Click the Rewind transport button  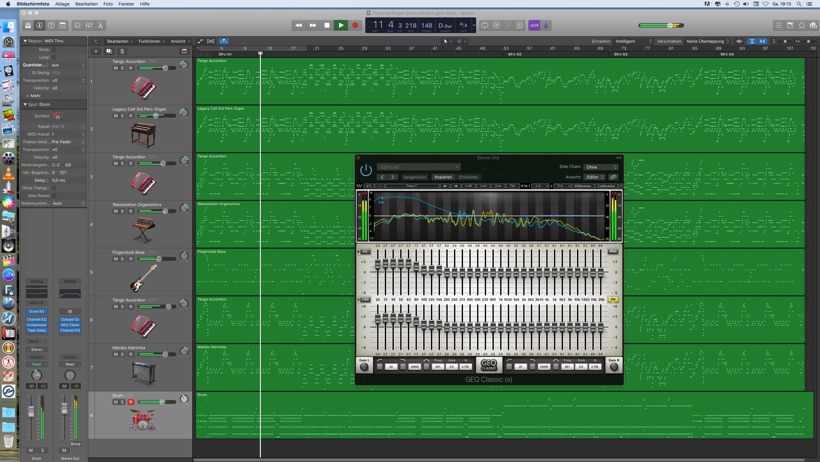click(x=299, y=25)
